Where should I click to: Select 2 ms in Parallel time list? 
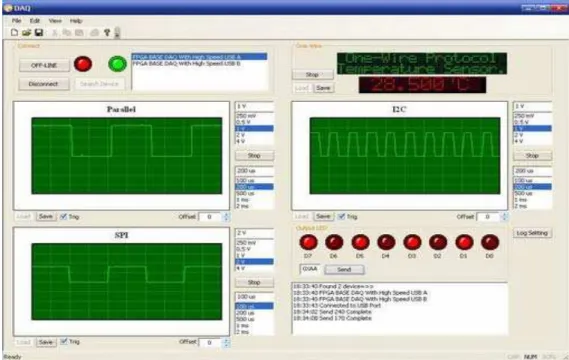[254, 206]
